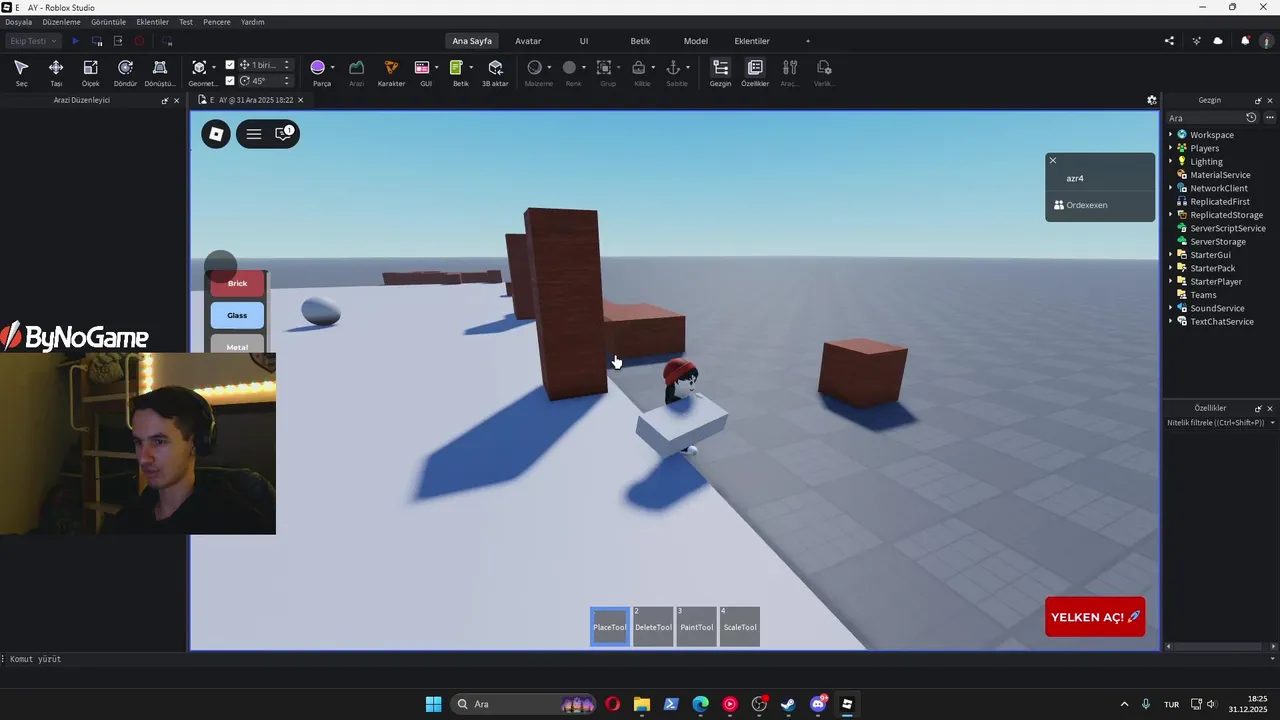Click the Nitelik filtrele filter field
The image size is (1280, 720).
pos(1215,423)
